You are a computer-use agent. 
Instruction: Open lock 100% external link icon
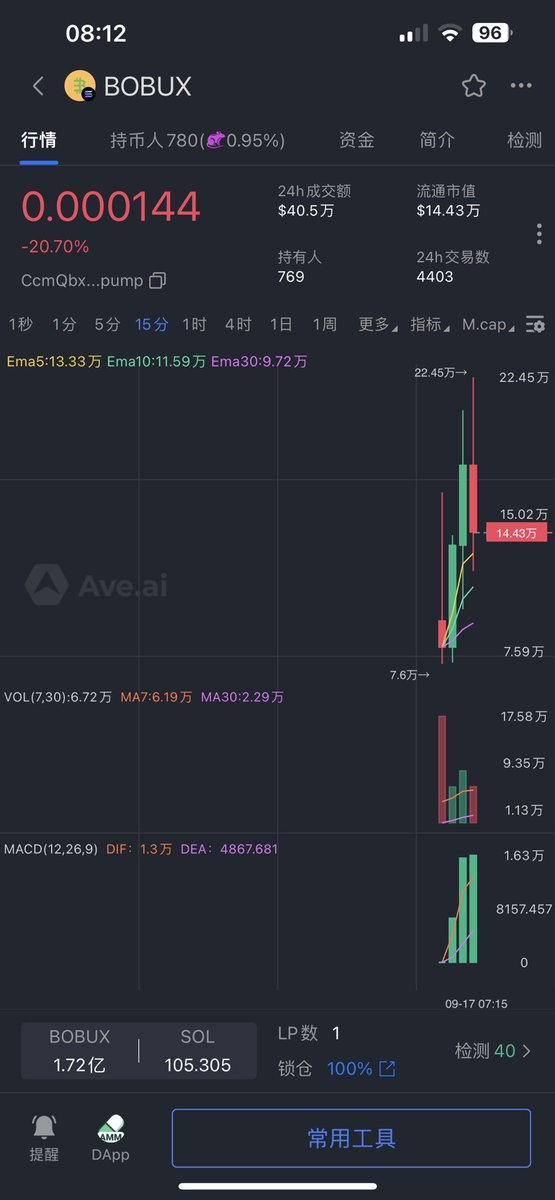(387, 1069)
